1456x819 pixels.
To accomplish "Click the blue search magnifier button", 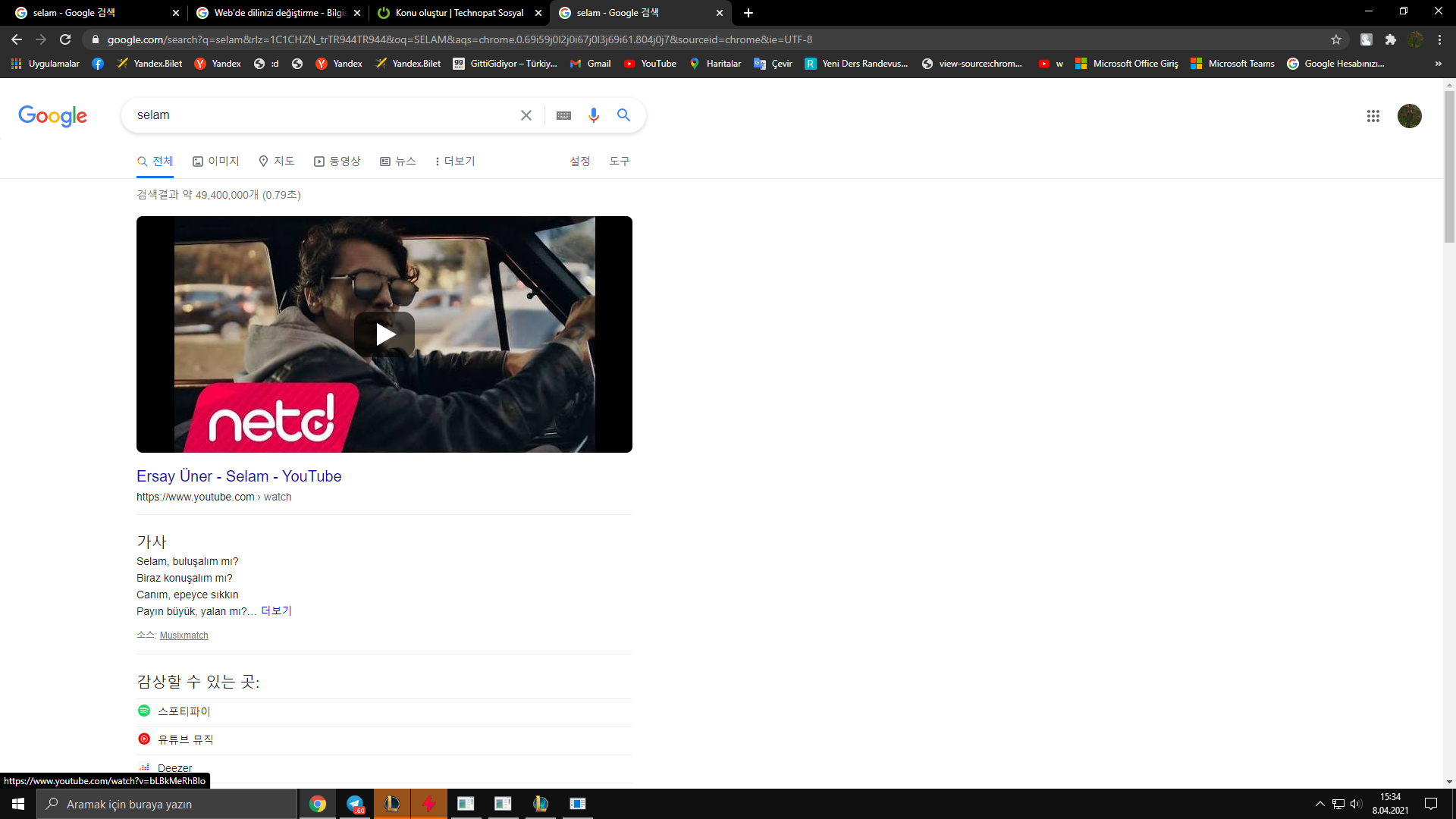I will coord(623,115).
